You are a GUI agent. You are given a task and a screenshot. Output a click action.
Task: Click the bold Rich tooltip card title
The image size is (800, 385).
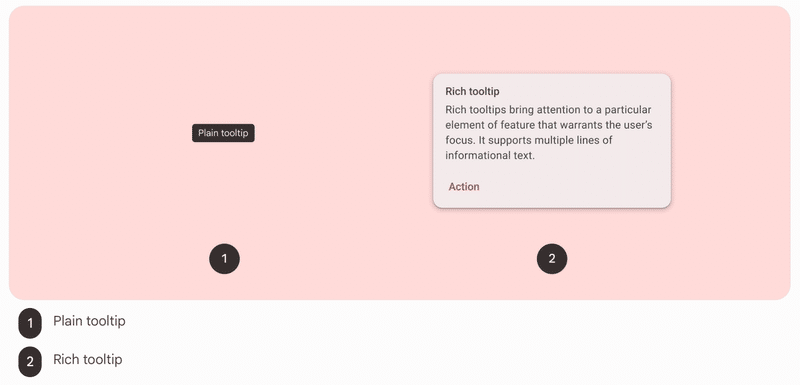(x=472, y=92)
